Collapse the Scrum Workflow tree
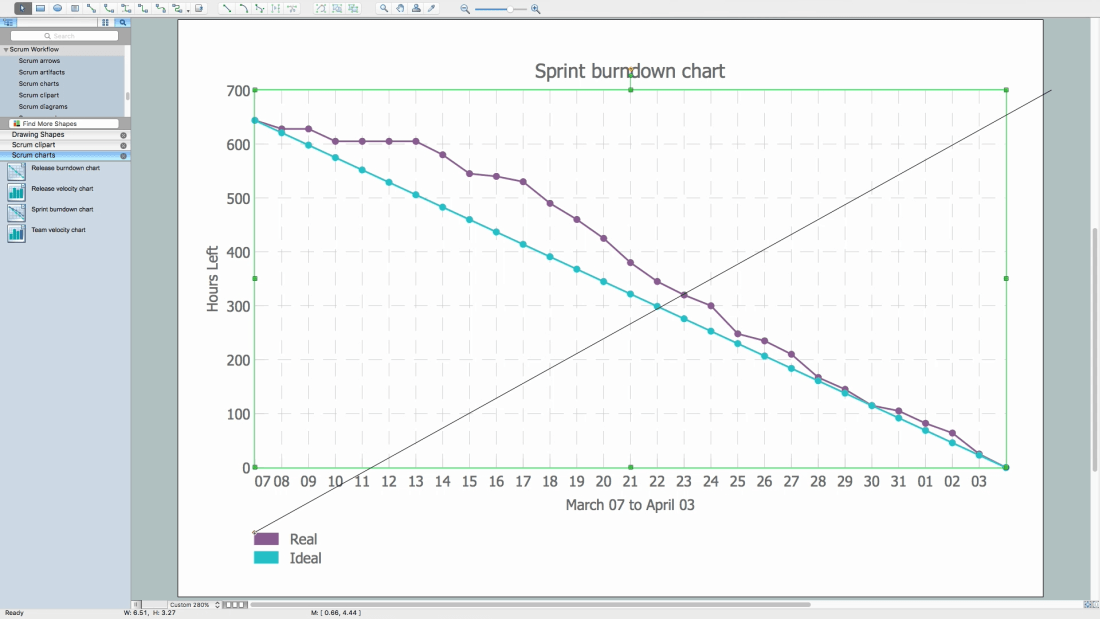 click(x=6, y=50)
